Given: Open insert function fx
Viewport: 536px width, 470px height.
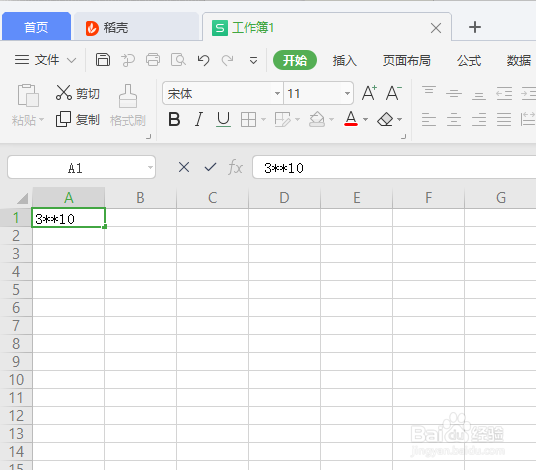Looking at the screenshot, I should 236,167.
